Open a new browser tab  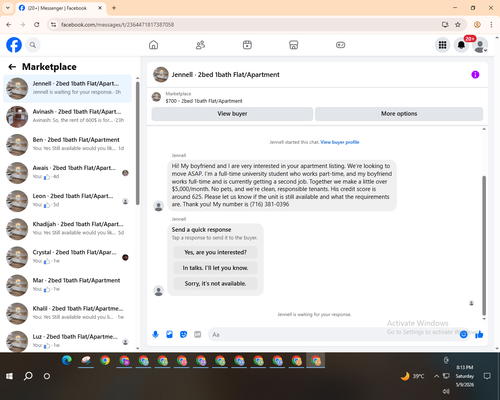click(x=114, y=8)
